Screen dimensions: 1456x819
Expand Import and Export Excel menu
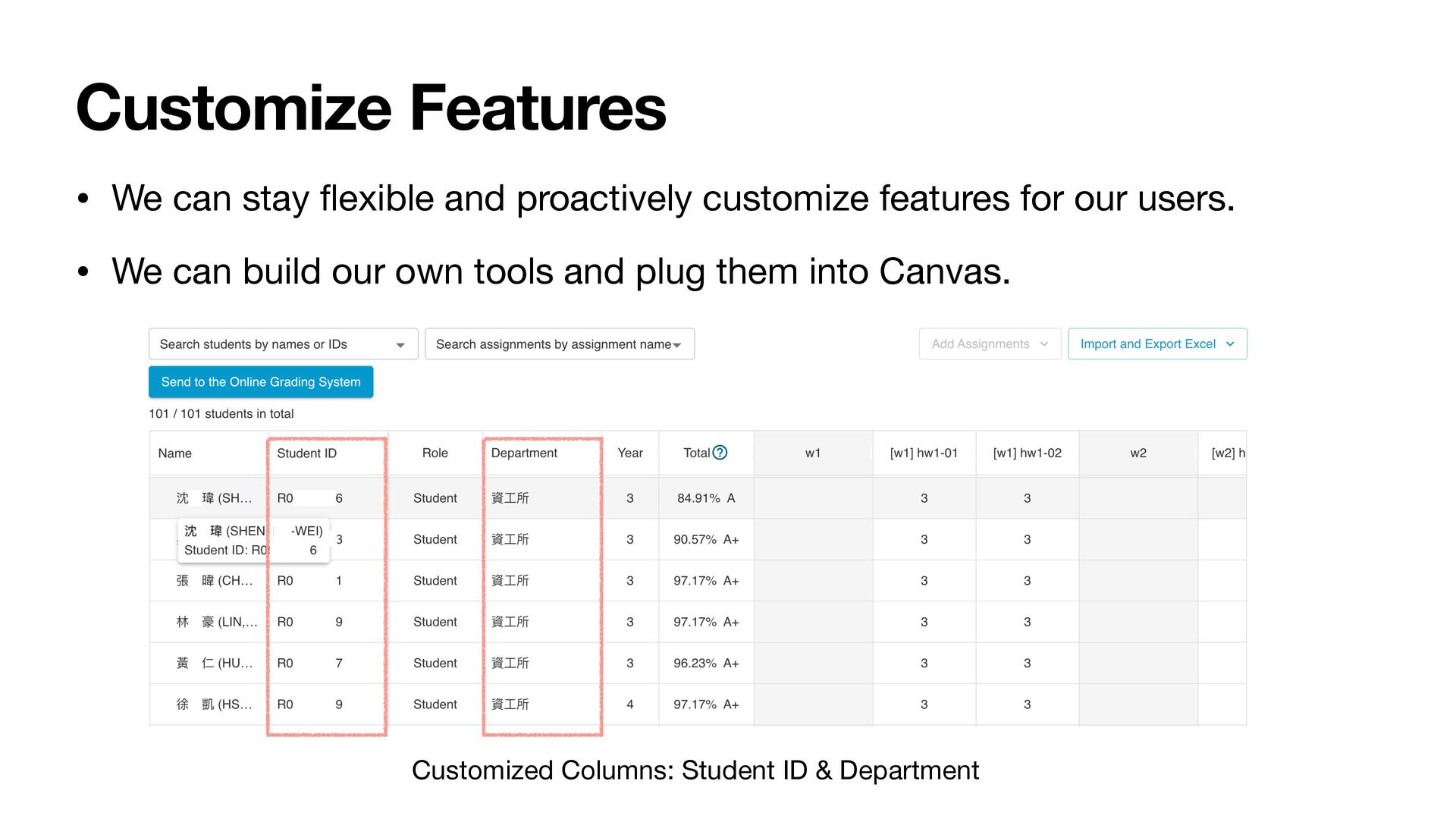click(x=1156, y=344)
